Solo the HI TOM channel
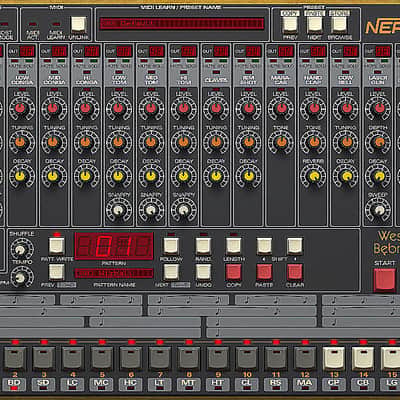 [191, 61]
